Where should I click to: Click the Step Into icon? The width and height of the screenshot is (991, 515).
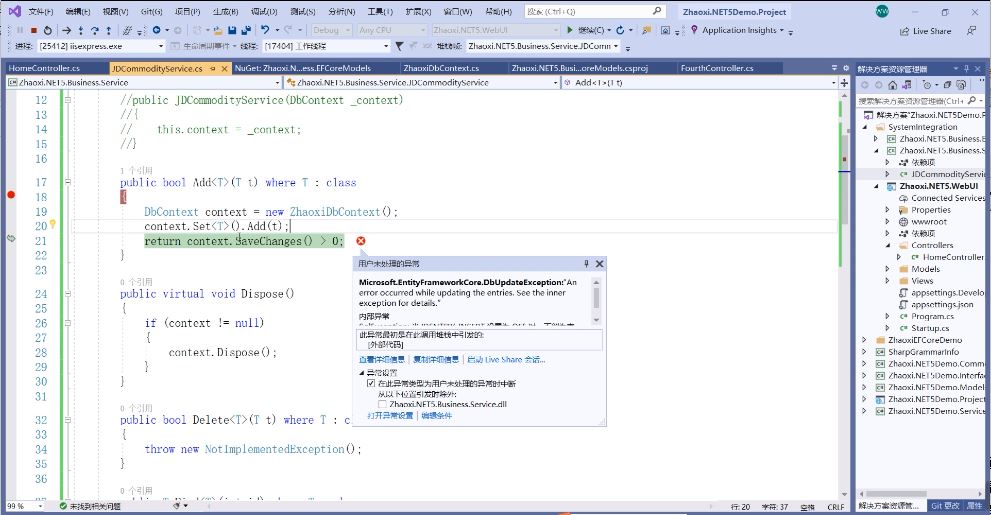tap(80, 30)
